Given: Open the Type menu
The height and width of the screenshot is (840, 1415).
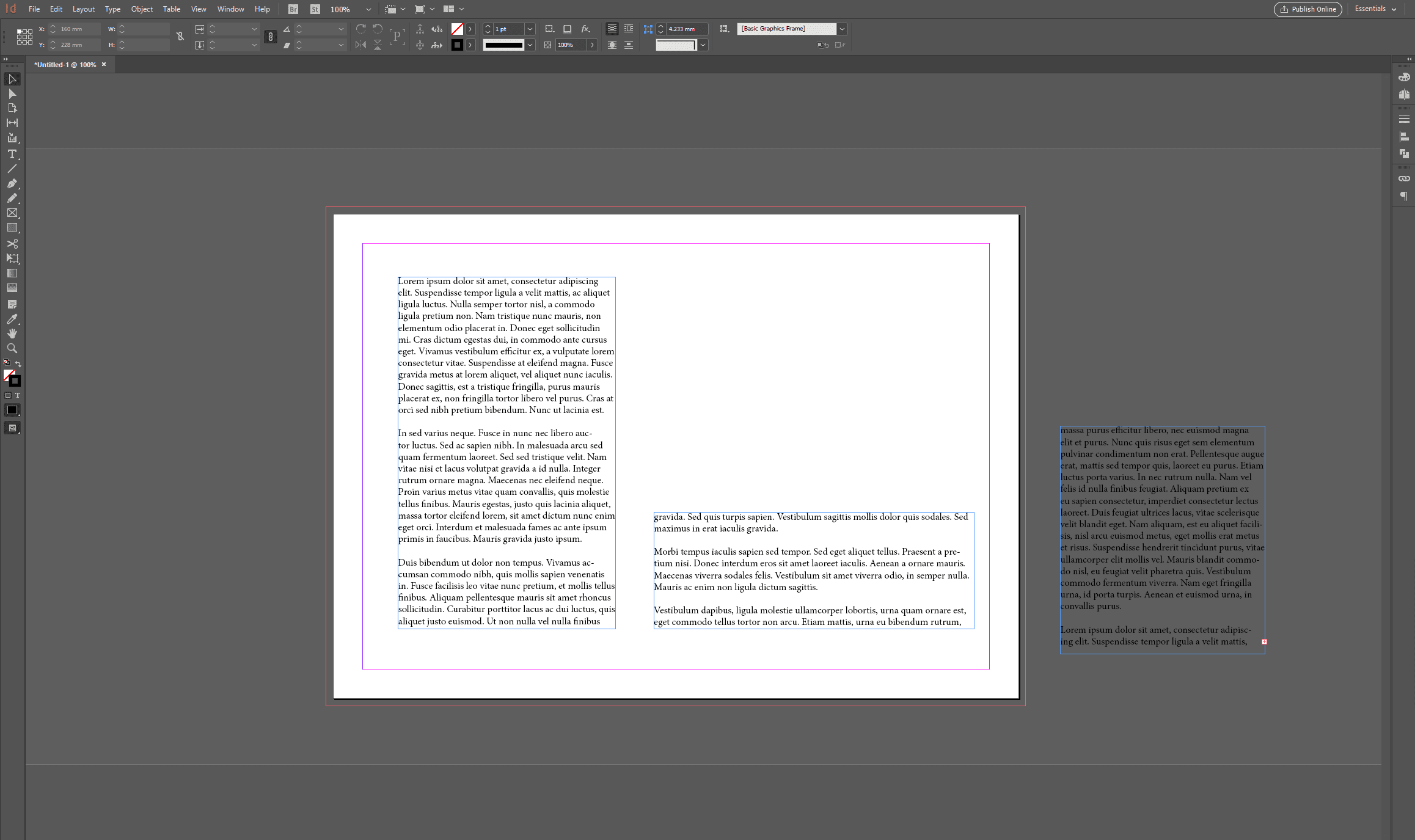Looking at the screenshot, I should click(x=112, y=9).
